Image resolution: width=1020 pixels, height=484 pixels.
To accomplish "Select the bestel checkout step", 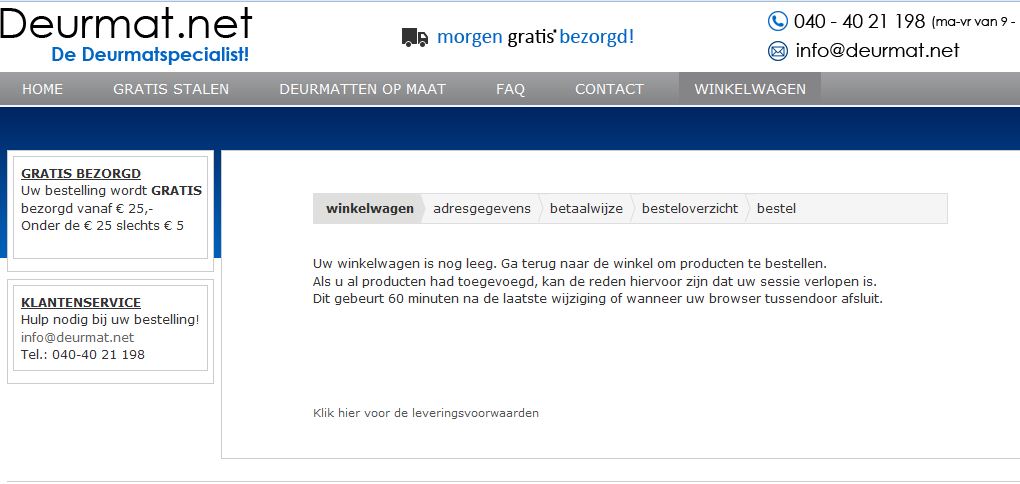I will [776, 209].
